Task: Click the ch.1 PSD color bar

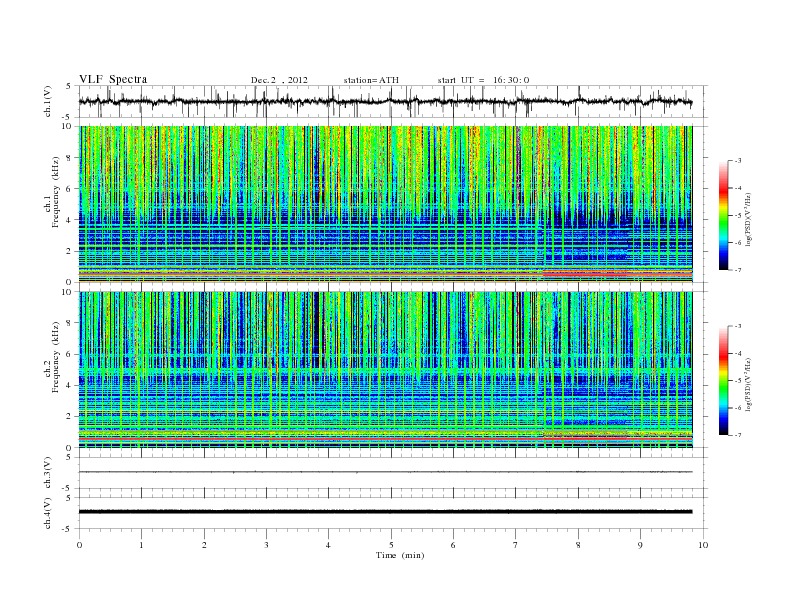Action: 723,215
